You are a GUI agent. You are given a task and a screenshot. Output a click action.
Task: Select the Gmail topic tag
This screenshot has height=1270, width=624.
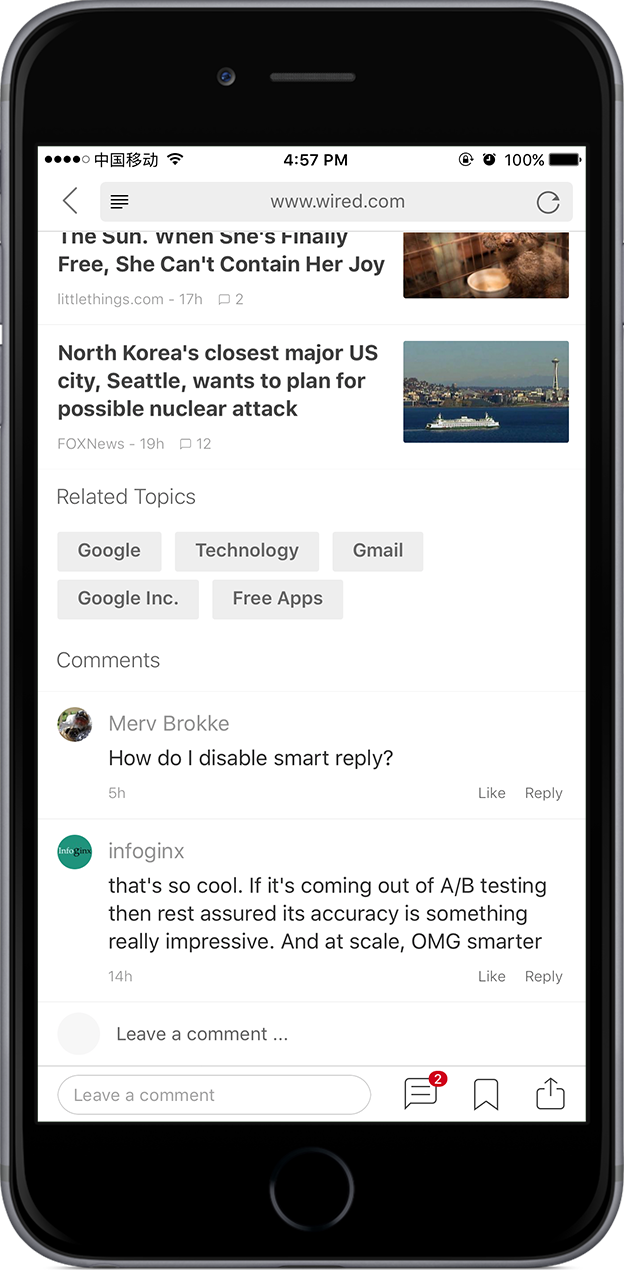pos(378,551)
